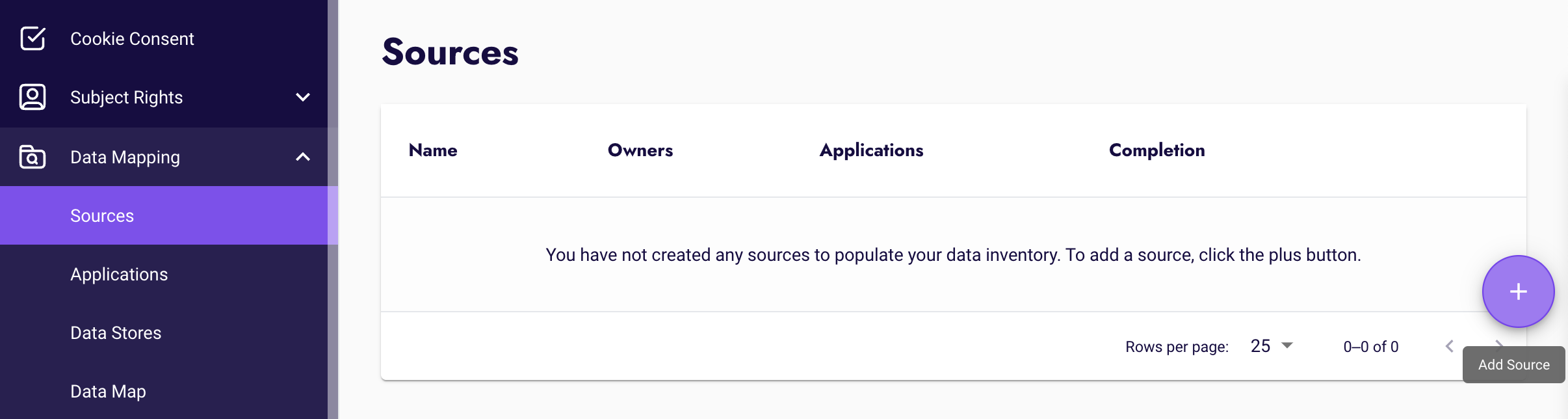The height and width of the screenshot is (419, 1568).
Task: Click the Subject Rights person icon
Action: [x=33, y=97]
